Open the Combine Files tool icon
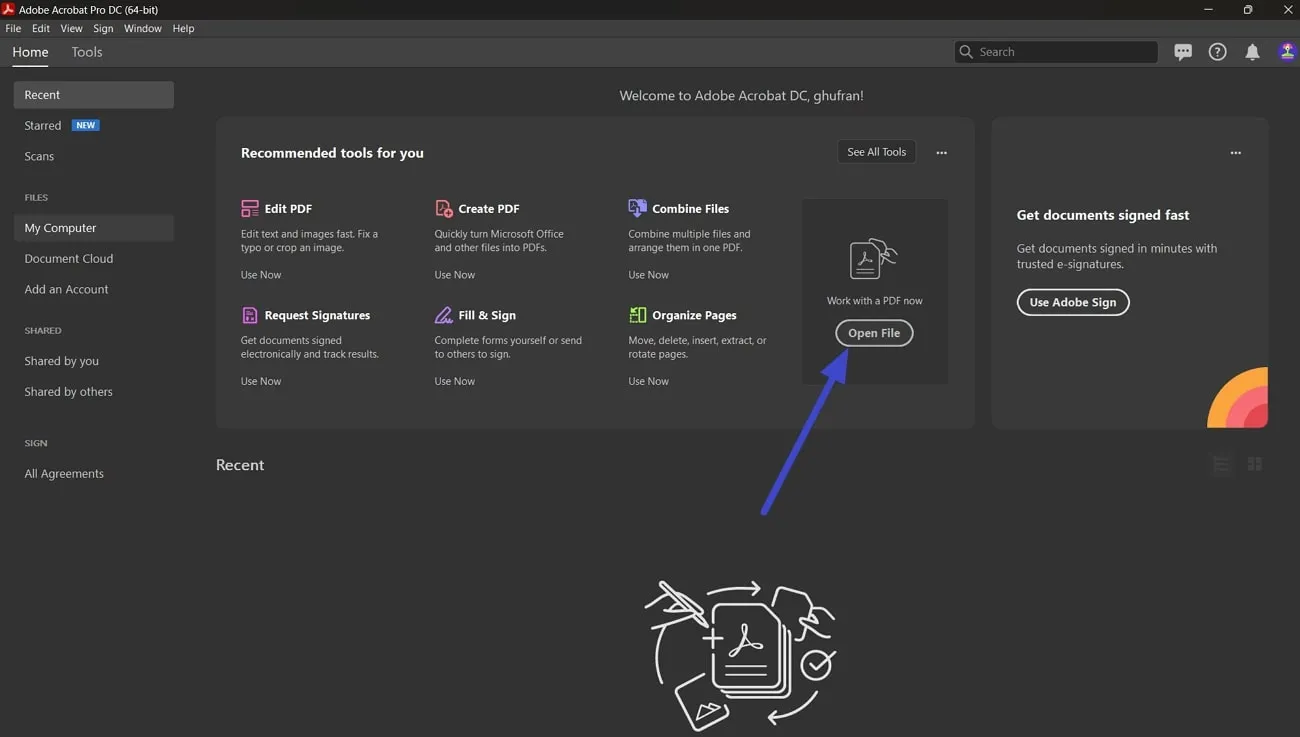Image resolution: width=1300 pixels, height=737 pixels. [x=637, y=208]
